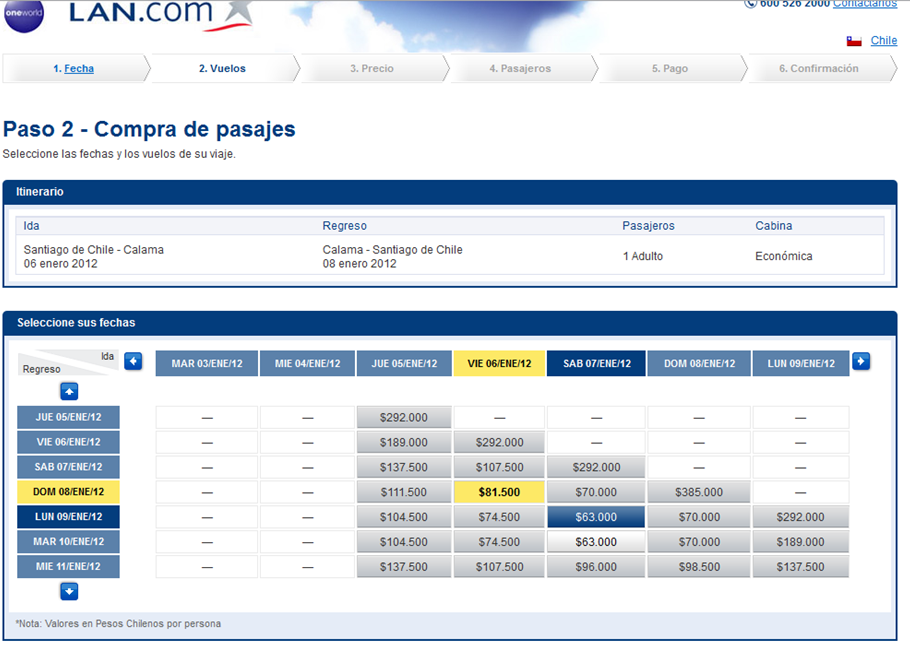Open the Contáctanos link
This screenshot has height=657, width=910.
(864, 4)
